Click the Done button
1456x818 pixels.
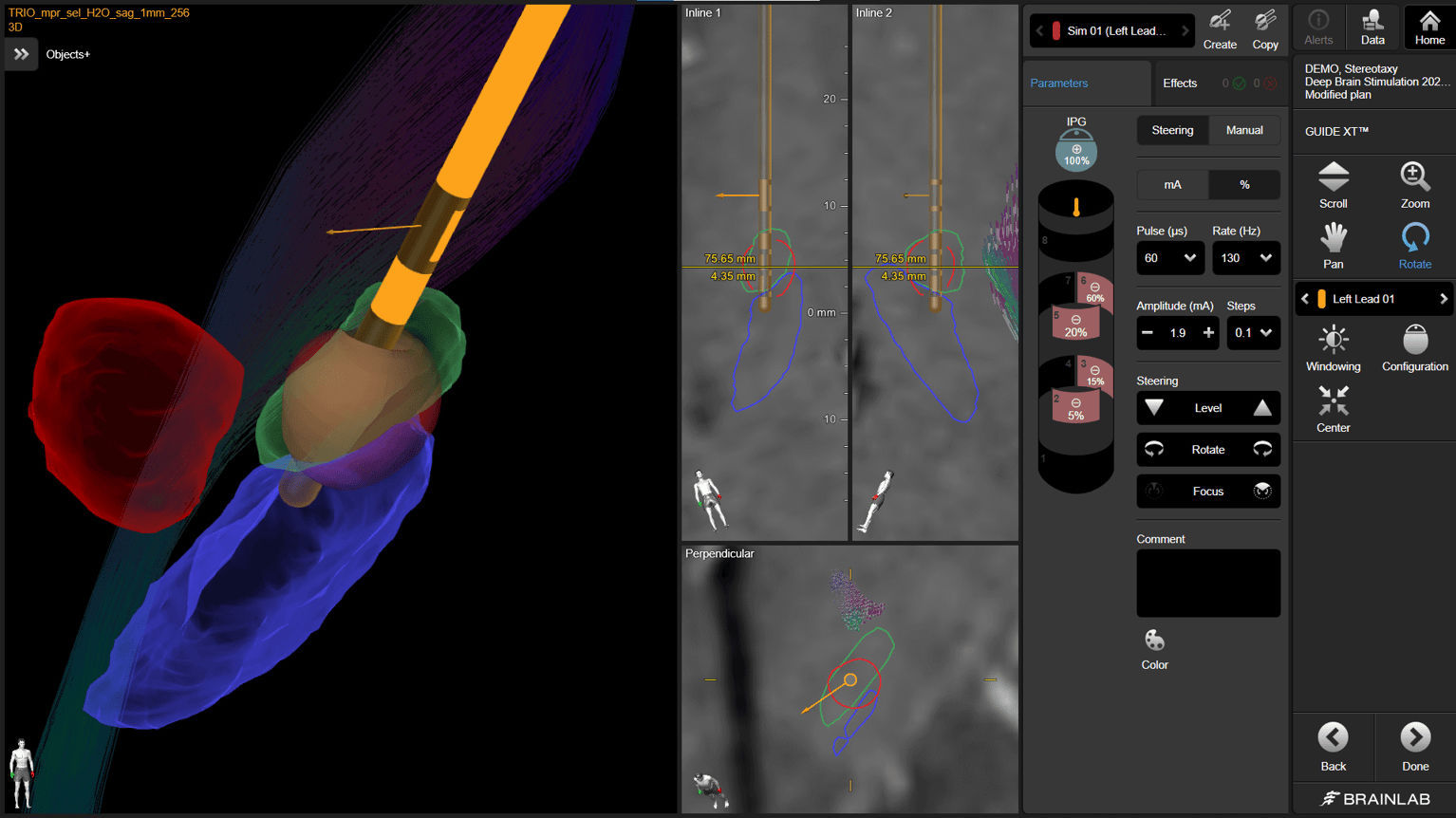tap(1414, 747)
